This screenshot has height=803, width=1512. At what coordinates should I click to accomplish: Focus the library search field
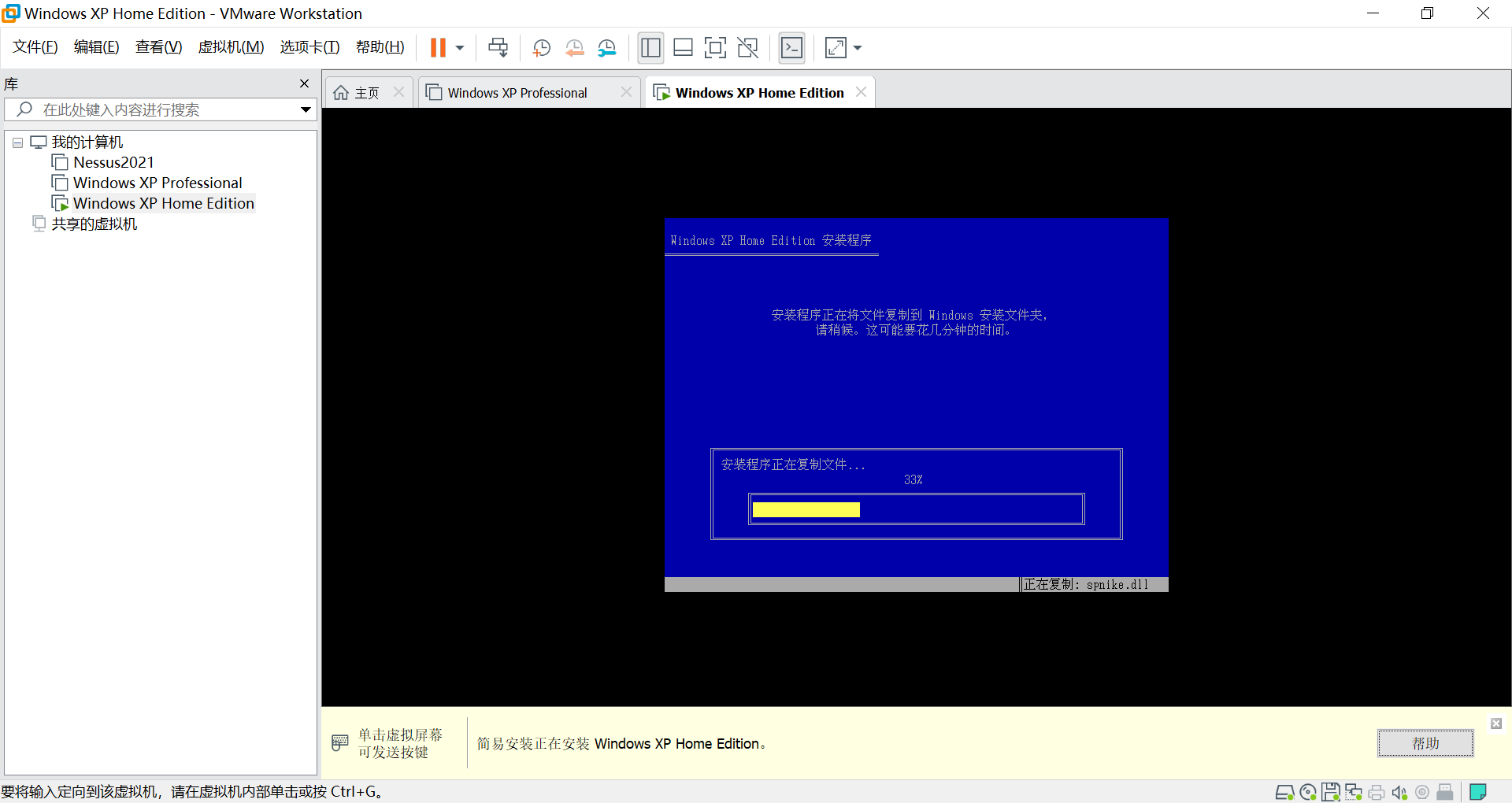coord(160,109)
